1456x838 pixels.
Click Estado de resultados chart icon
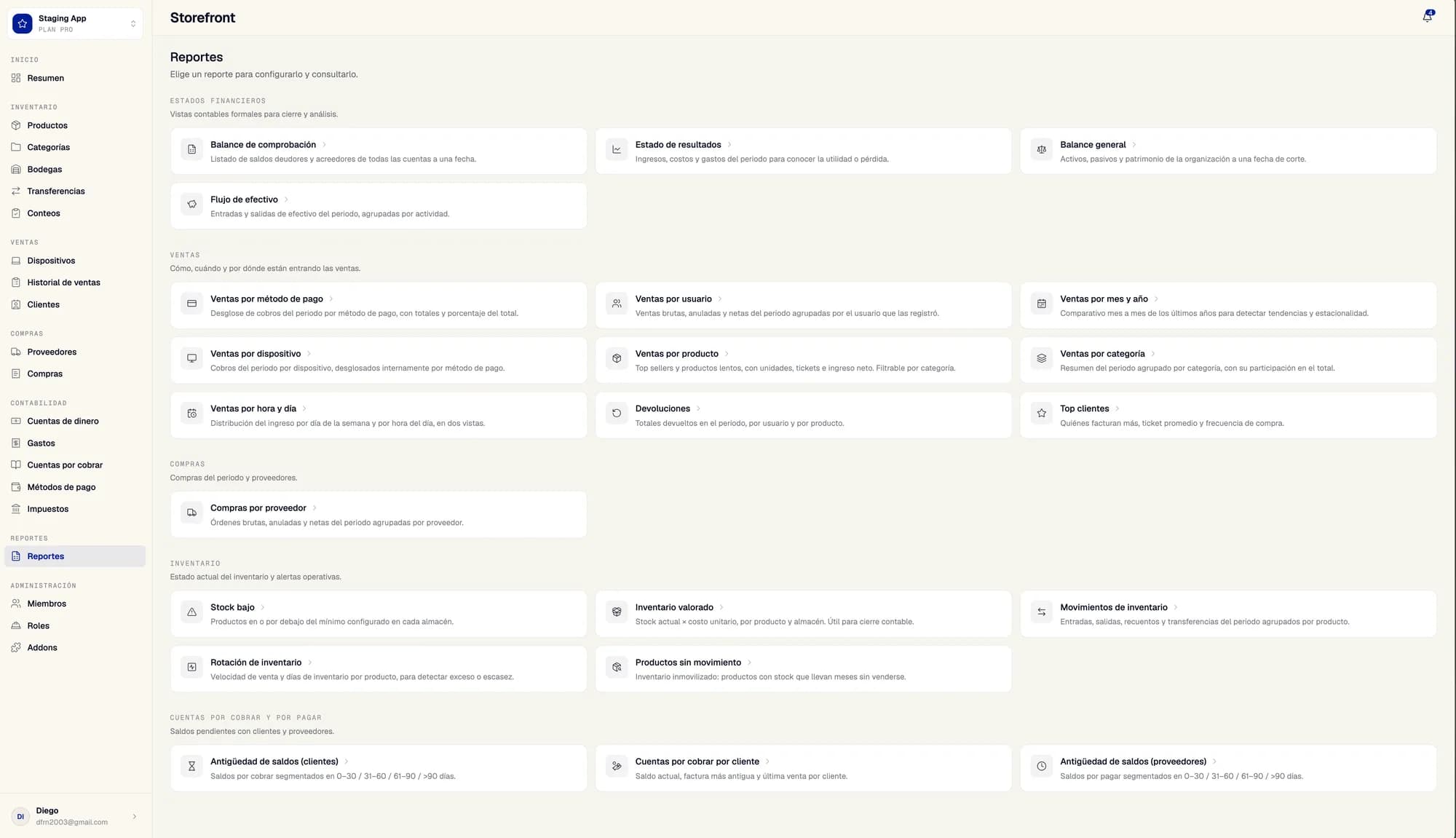[617, 149]
